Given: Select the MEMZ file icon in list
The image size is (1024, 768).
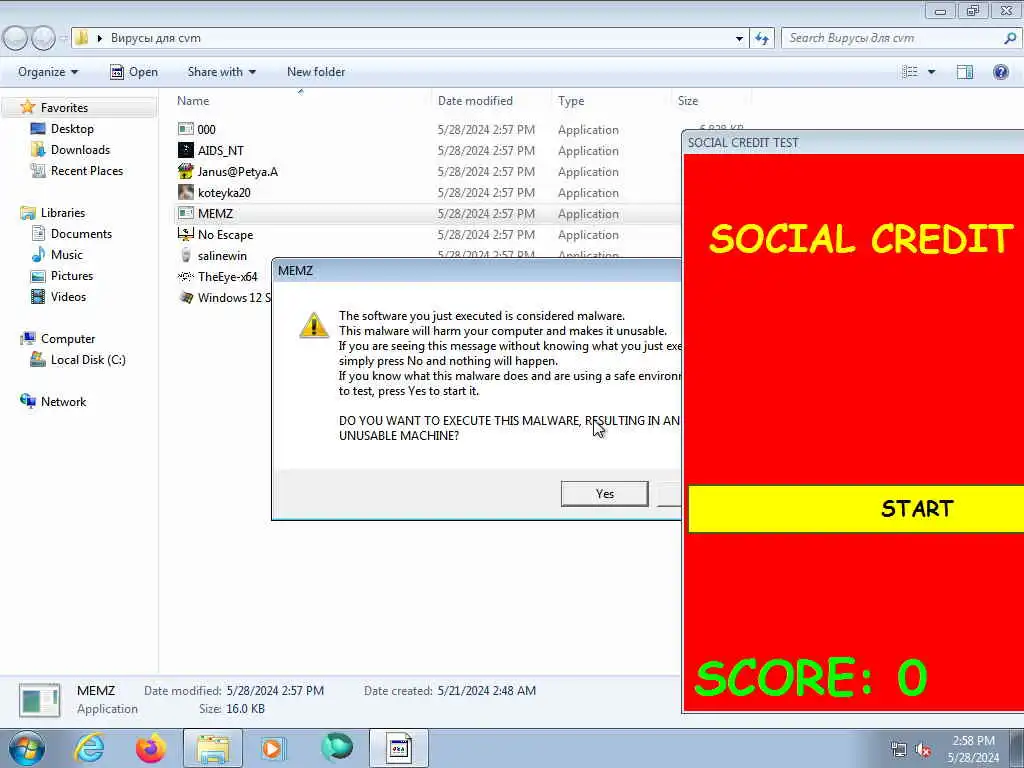Looking at the screenshot, I should [x=185, y=213].
